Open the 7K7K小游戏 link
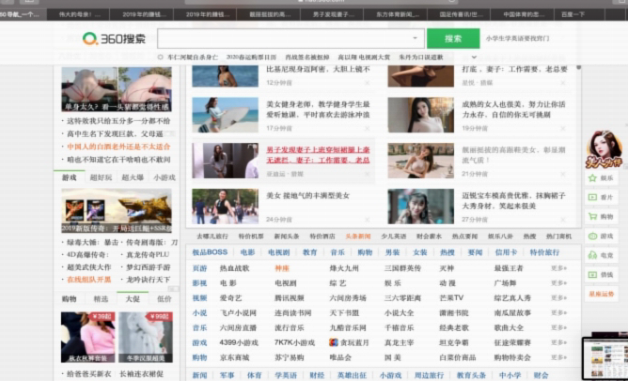Viewport: 628px width, 381px height. [294, 343]
